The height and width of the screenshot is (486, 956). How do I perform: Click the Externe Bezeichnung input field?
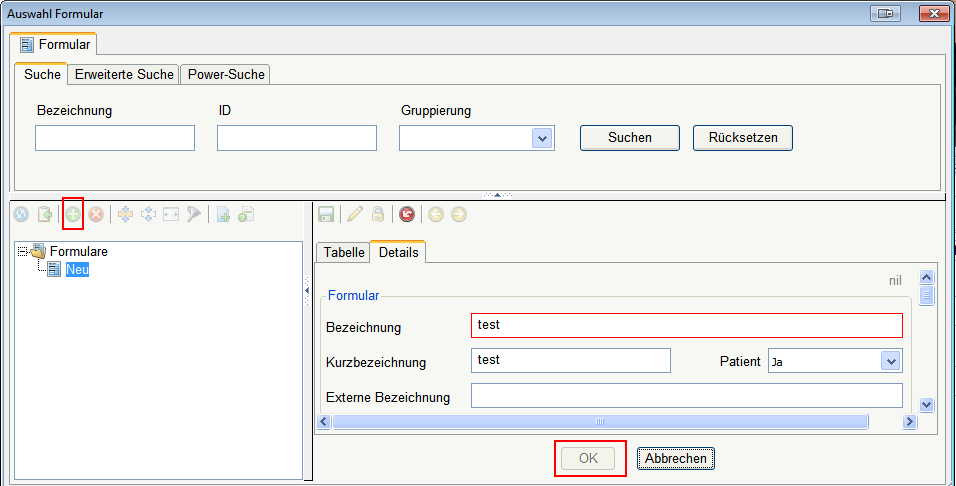(x=686, y=397)
